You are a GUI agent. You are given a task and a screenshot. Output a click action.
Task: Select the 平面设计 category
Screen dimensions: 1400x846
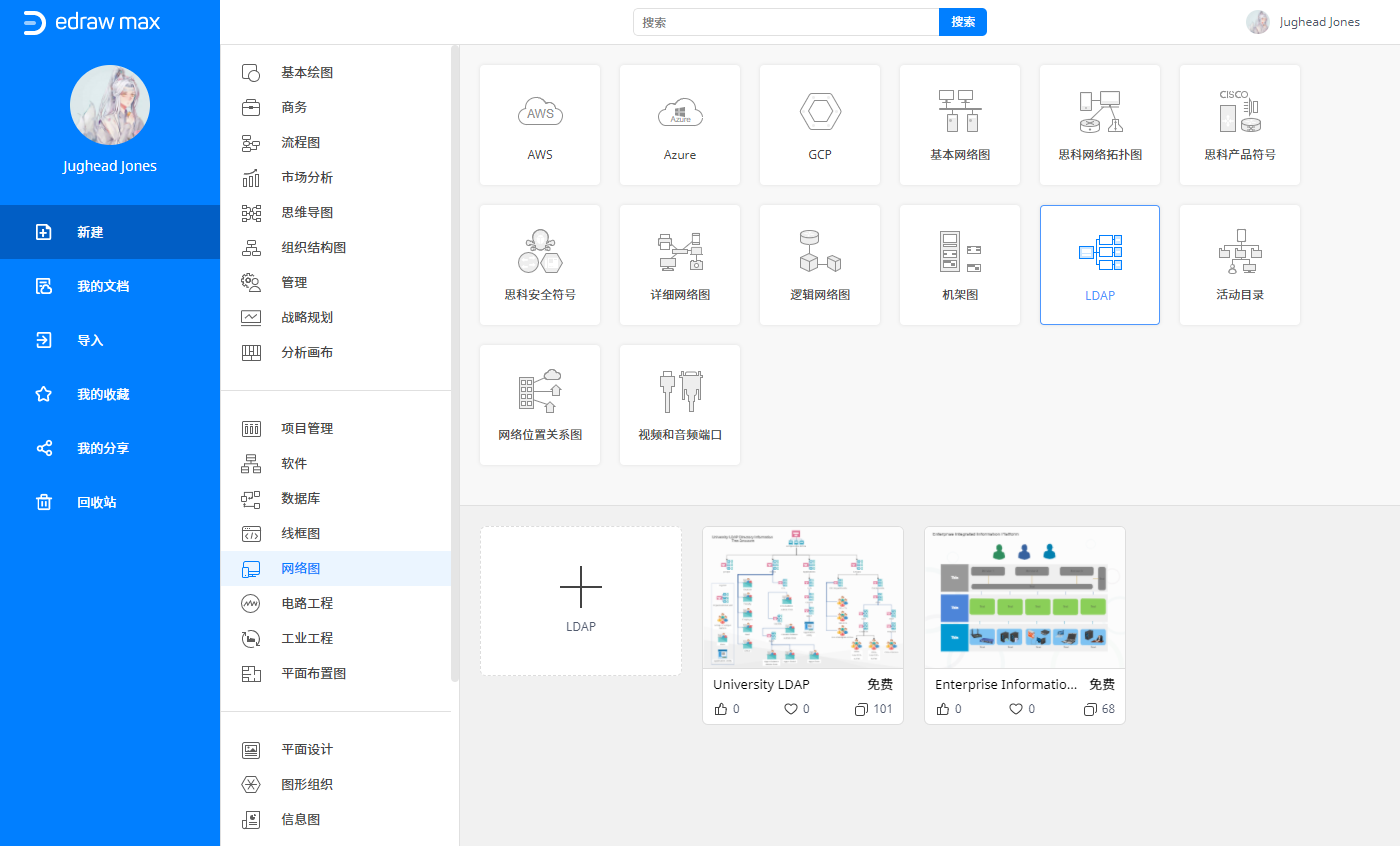[x=335, y=750]
